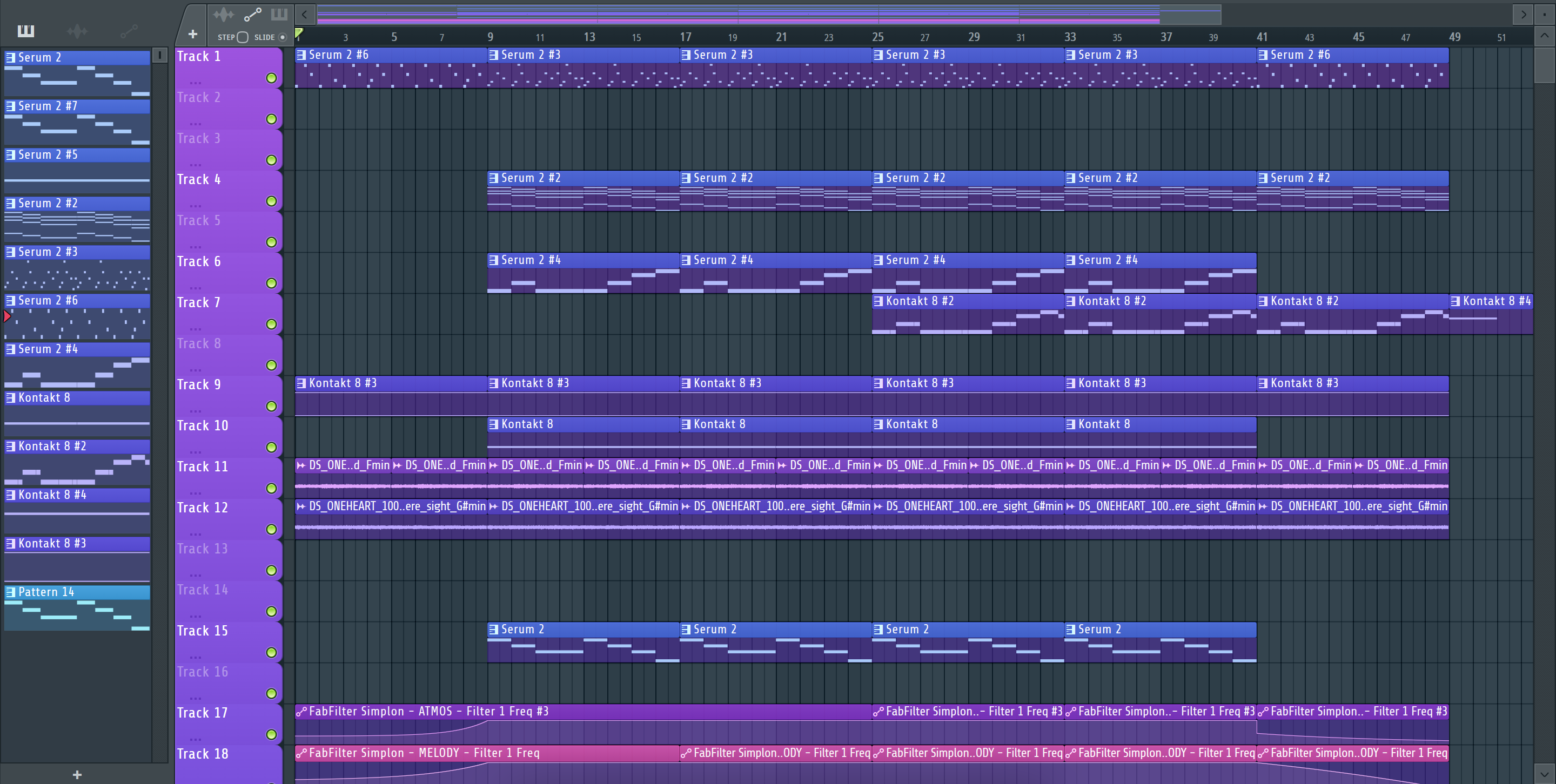Click the right arrow of the horizontal overview scrollbar
Viewport: 1556px width, 784px height.
[x=1524, y=15]
